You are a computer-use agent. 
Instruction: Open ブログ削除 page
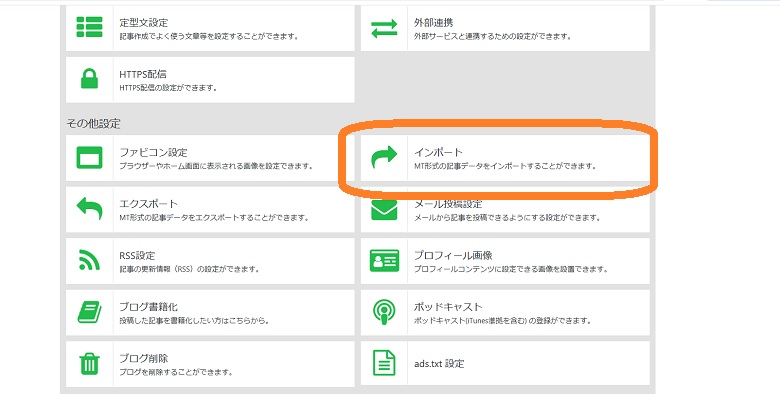[x=210, y=364]
